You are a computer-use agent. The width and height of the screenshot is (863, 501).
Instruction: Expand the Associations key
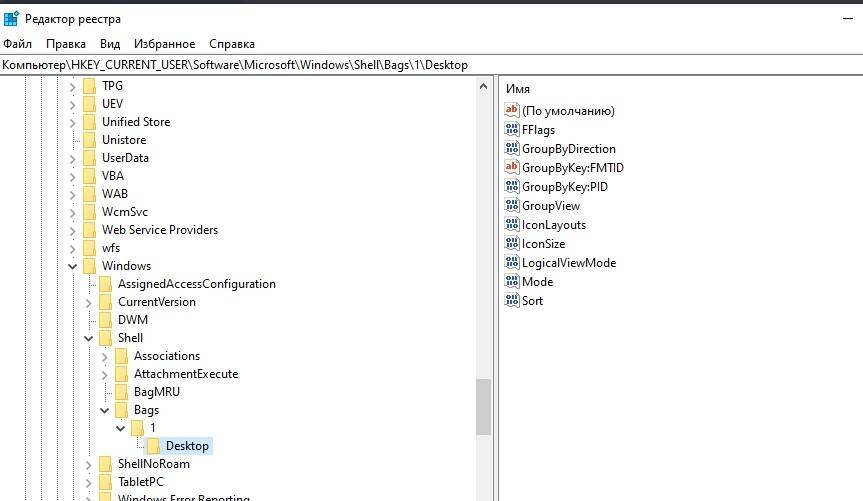(x=105, y=356)
